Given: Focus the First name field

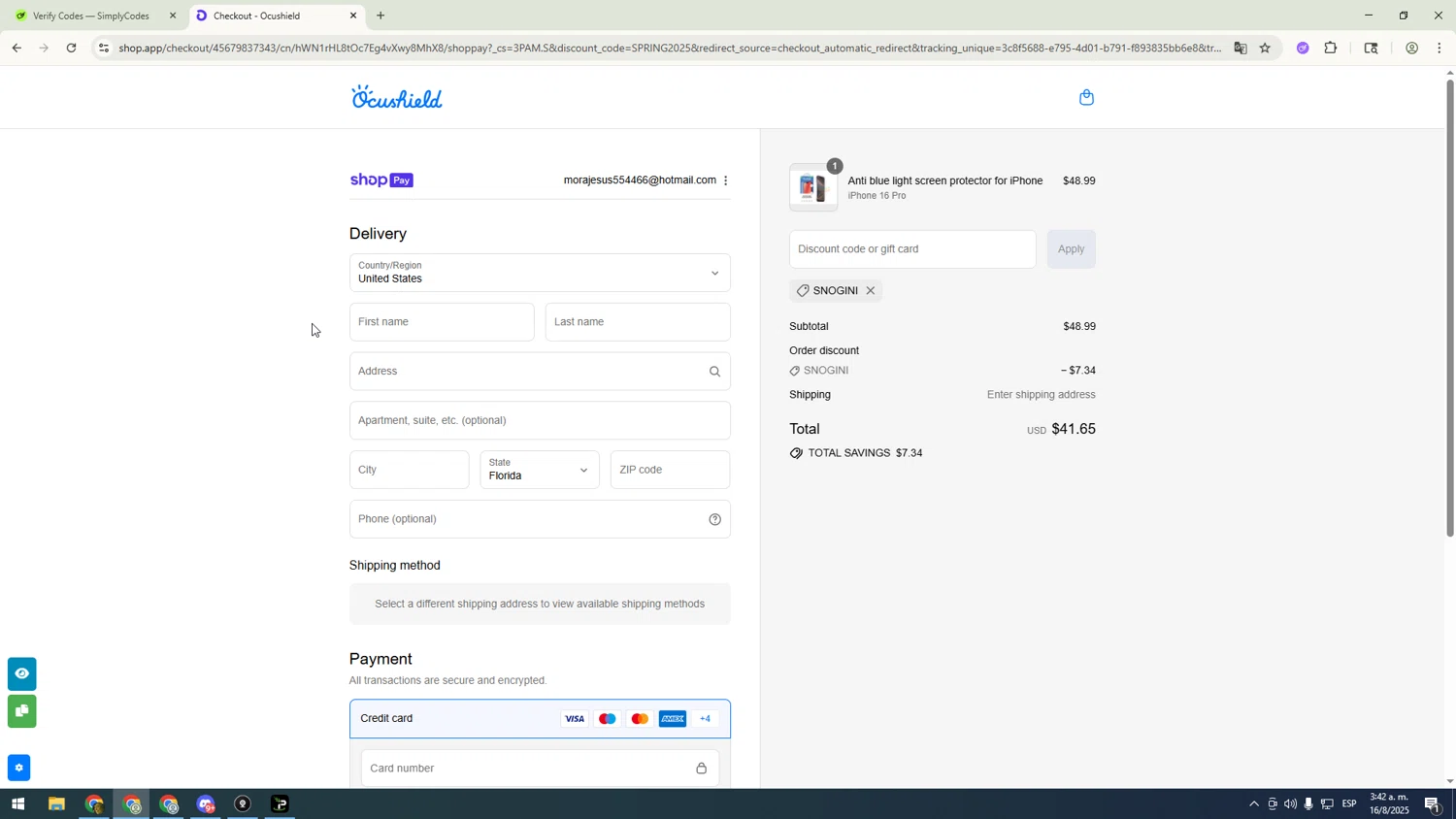Looking at the screenshot, I should (x=442, y=322).
